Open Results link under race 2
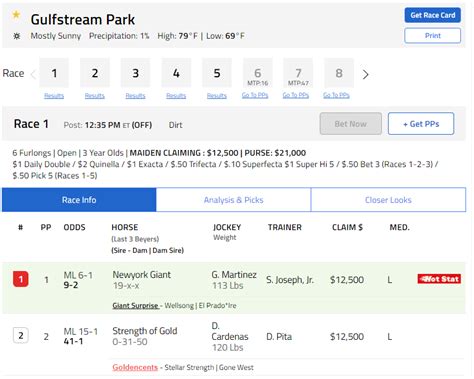This screenshot has height=379, width=474. click(x=95, y=96)
